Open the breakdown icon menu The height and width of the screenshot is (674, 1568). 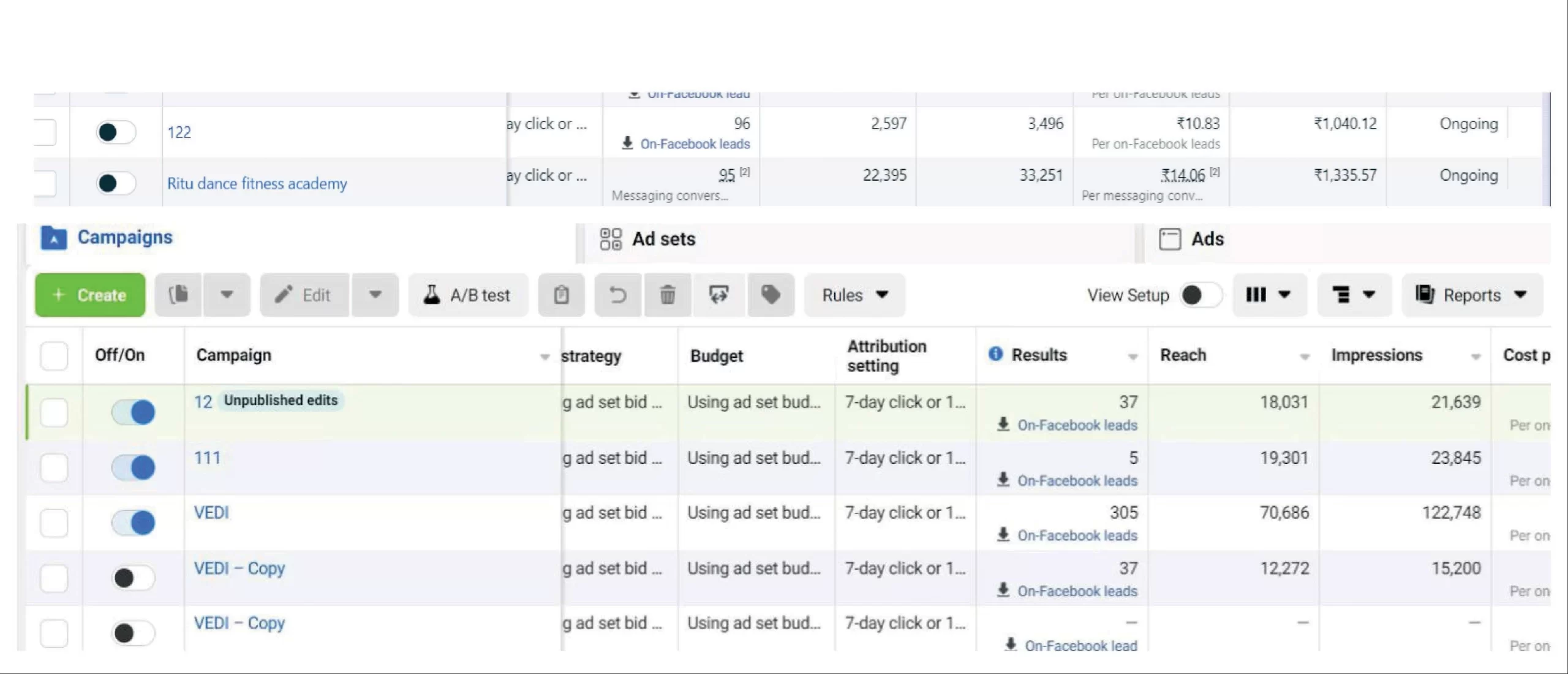[1354, 295]
